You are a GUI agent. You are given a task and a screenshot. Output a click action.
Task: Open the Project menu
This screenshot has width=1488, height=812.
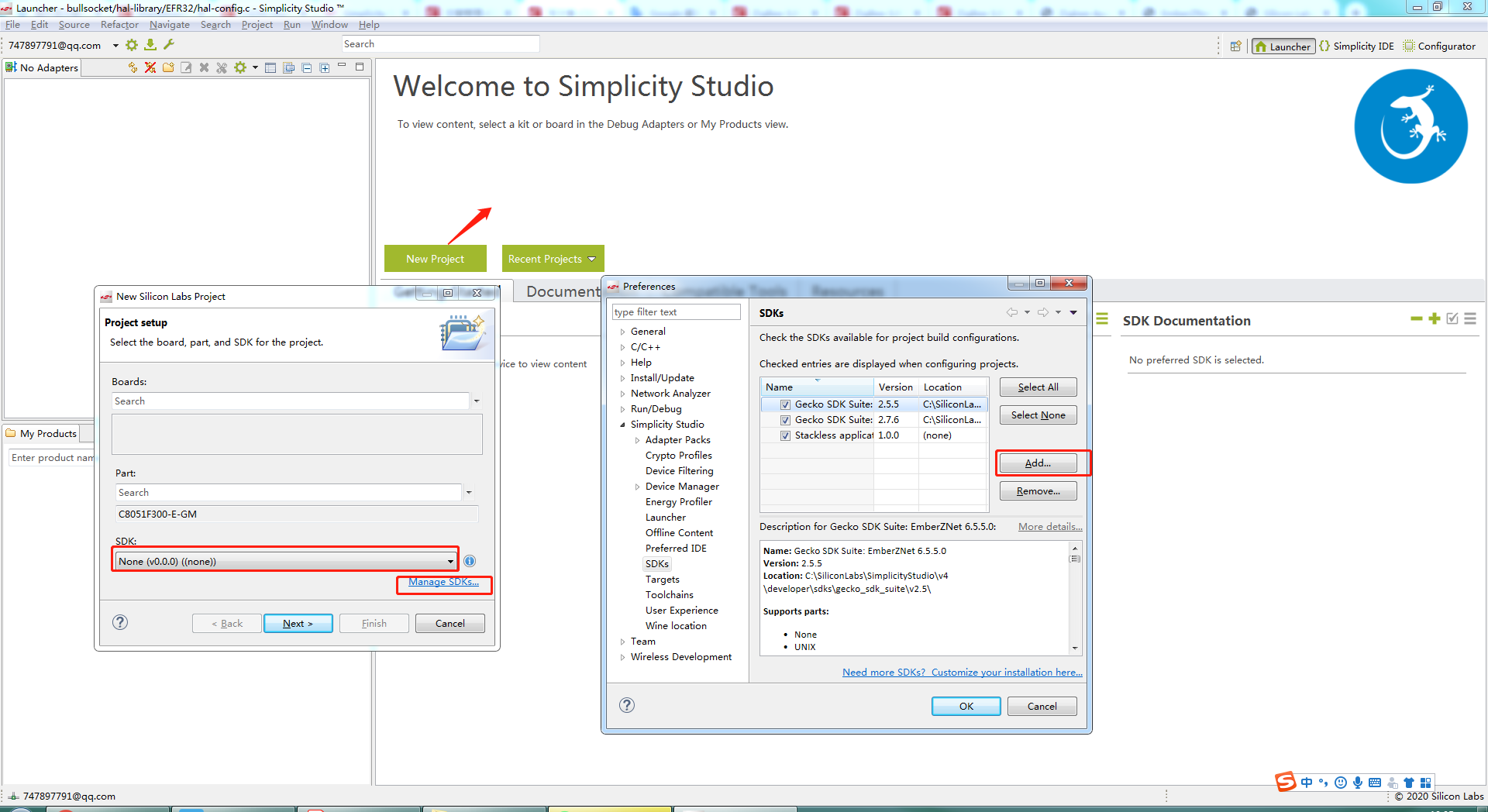point(257,25)
